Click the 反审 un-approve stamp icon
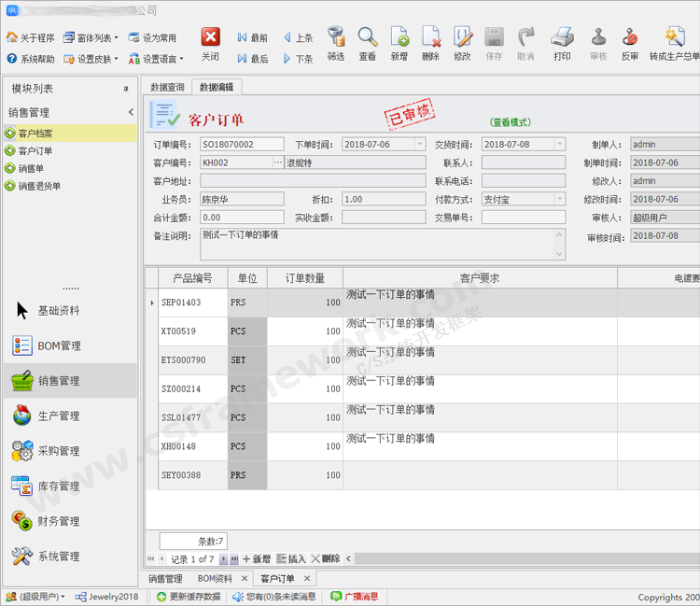This screenshot has width=700, height=606. pos(630,38)
